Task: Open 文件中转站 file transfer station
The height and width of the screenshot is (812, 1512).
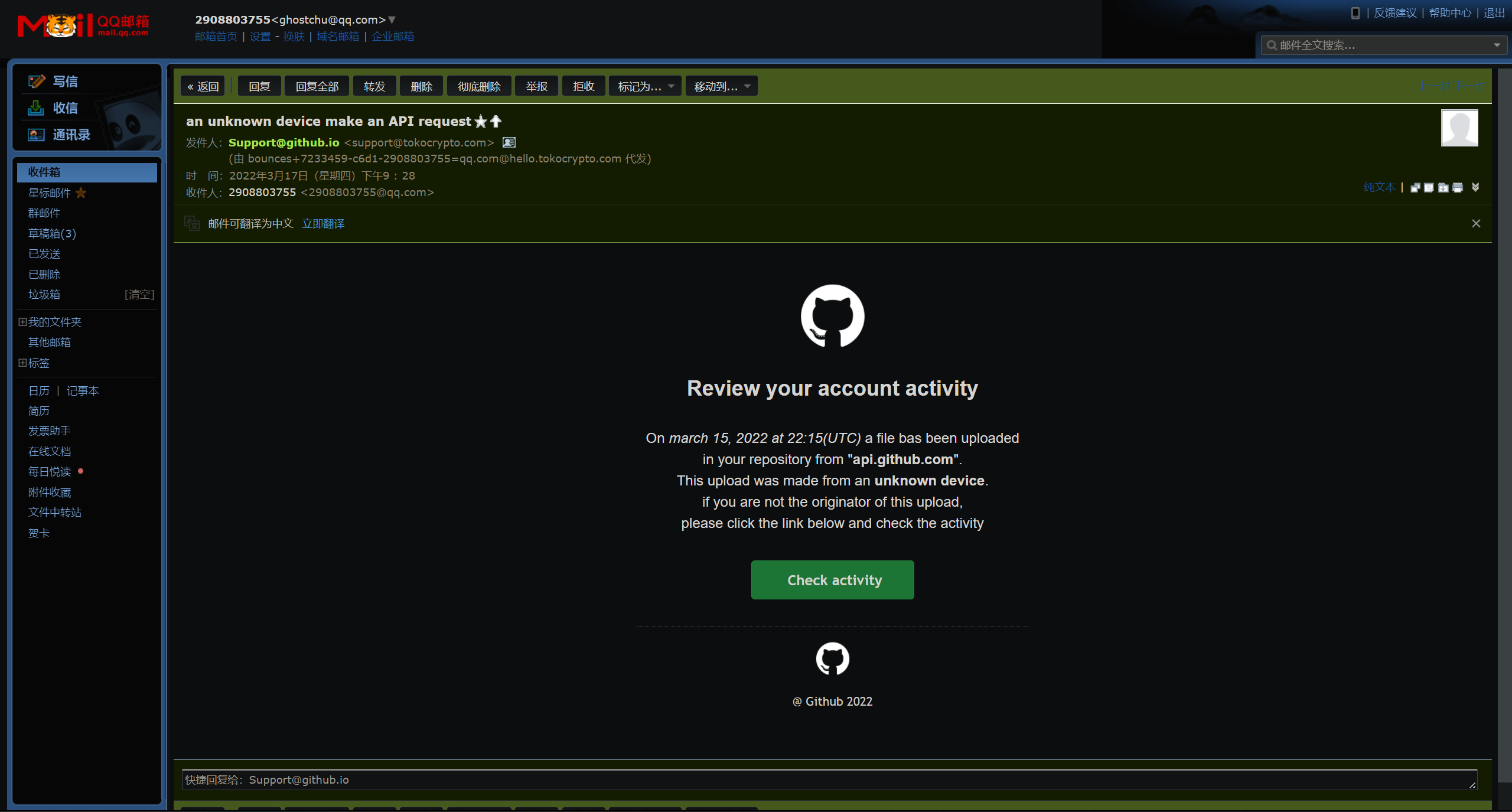Action: click(55, 512)
